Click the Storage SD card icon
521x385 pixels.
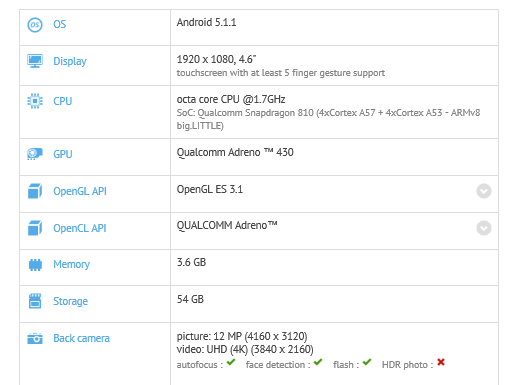(x=35, y=301)
